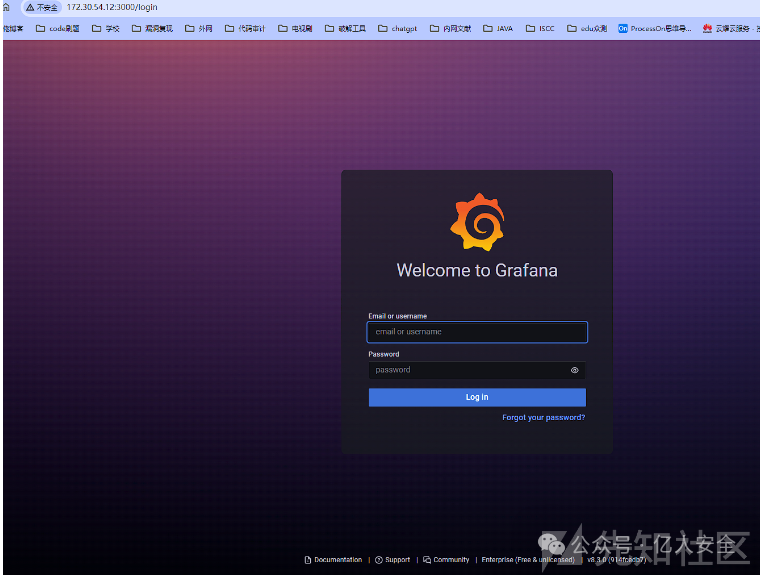The height and width of the screenshot is (575, 760).
Task: Click the not-secure warning icon in address bar
Action: coord(30,7)
